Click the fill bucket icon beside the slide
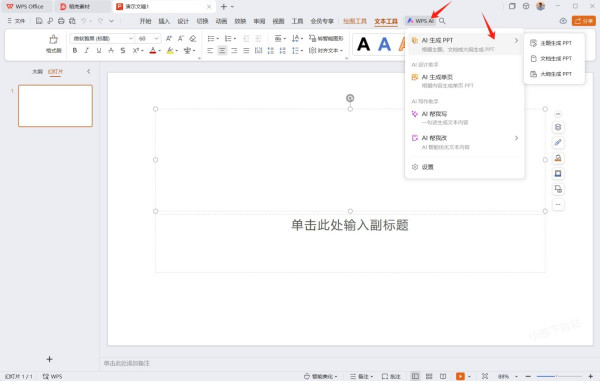 point(558,158)
